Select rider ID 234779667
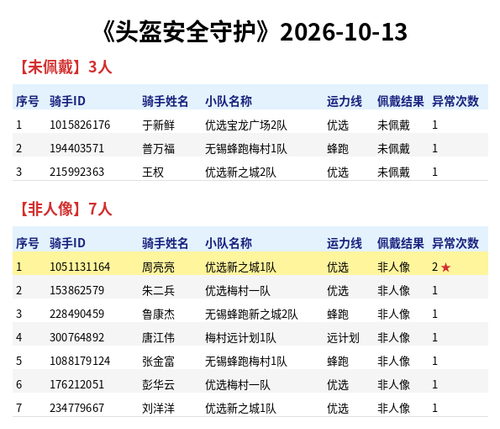500x429 pixels. point(77,408)
